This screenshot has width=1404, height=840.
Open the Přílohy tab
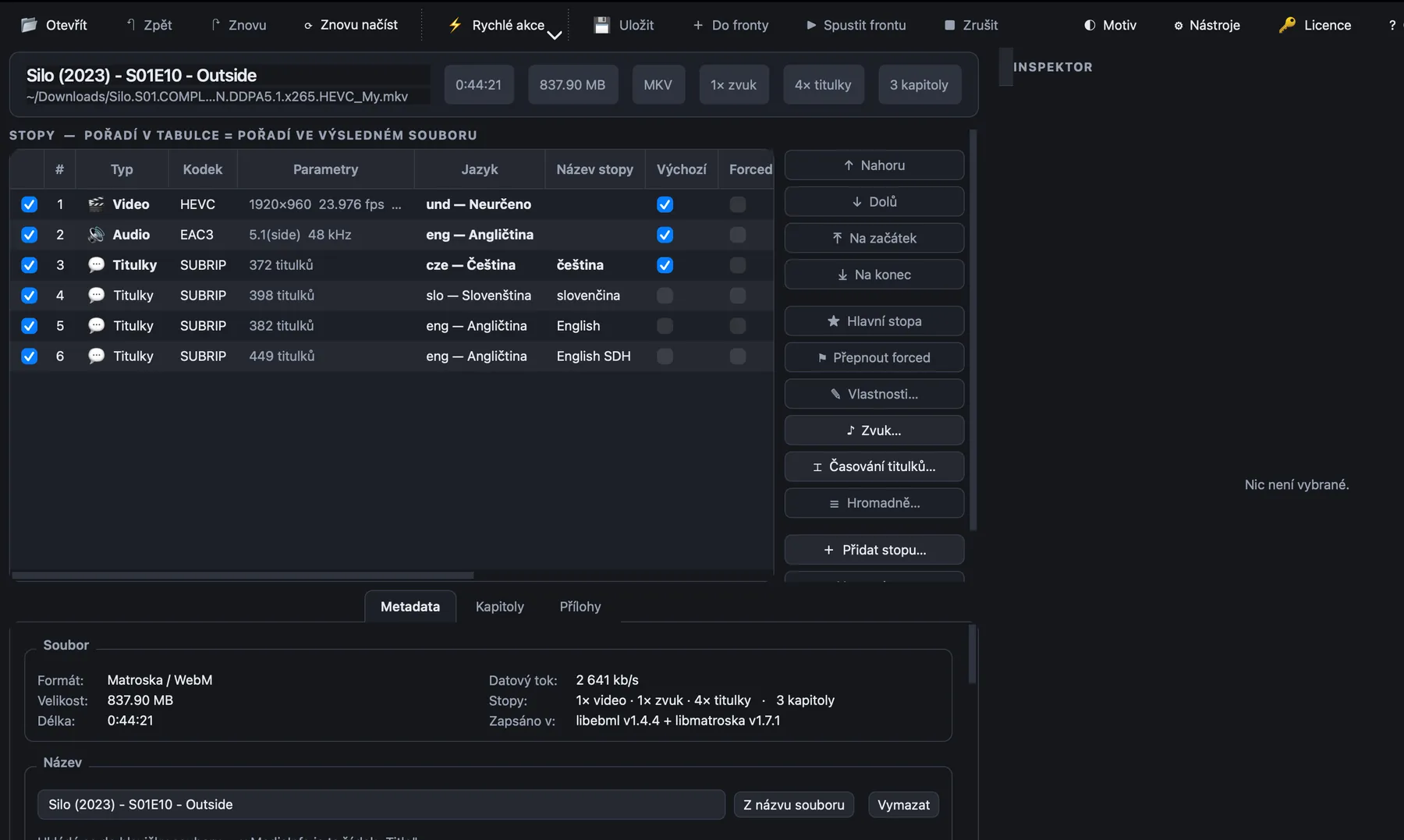pos(580,607)
